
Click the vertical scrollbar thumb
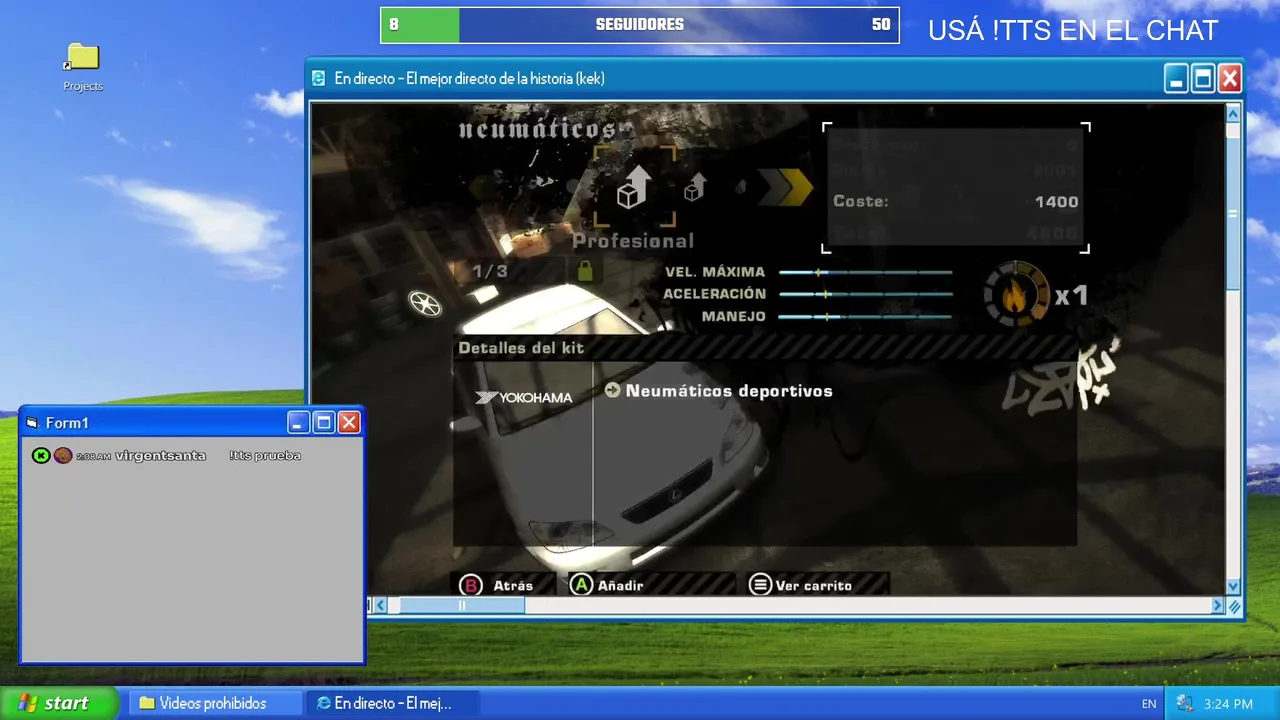[1233, 212]
